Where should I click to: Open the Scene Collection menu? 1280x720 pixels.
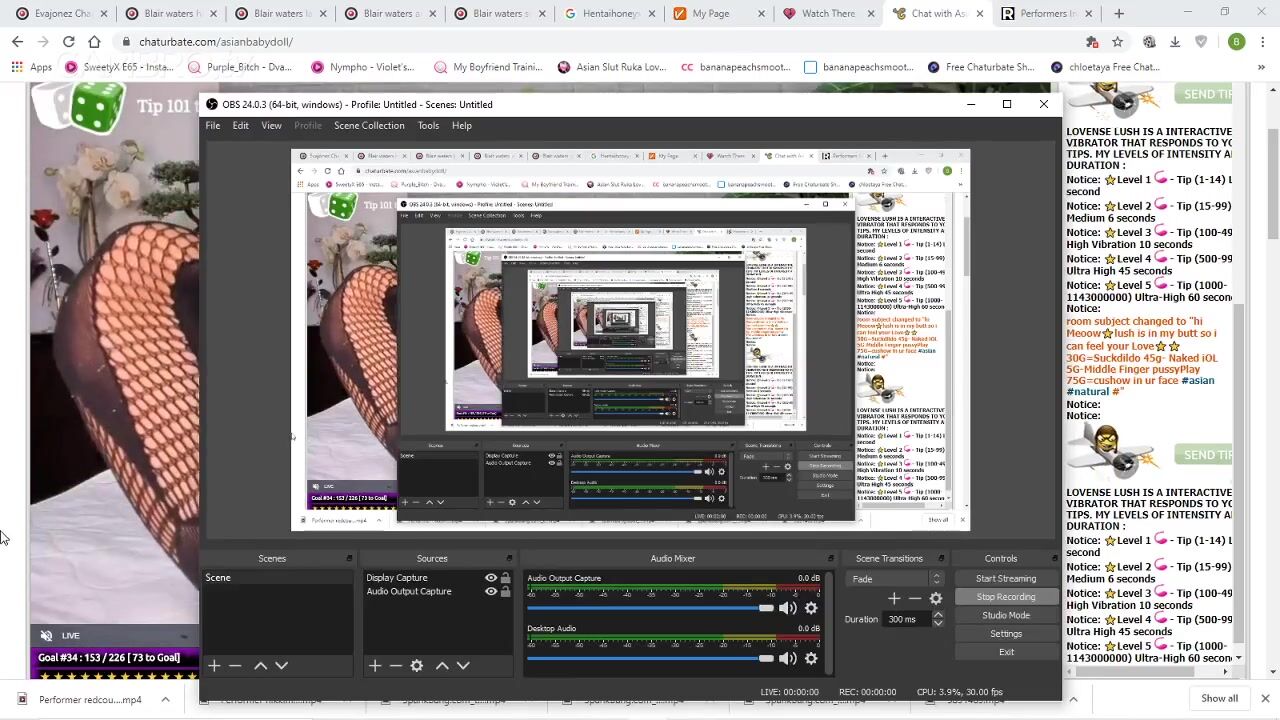(369, 126)
